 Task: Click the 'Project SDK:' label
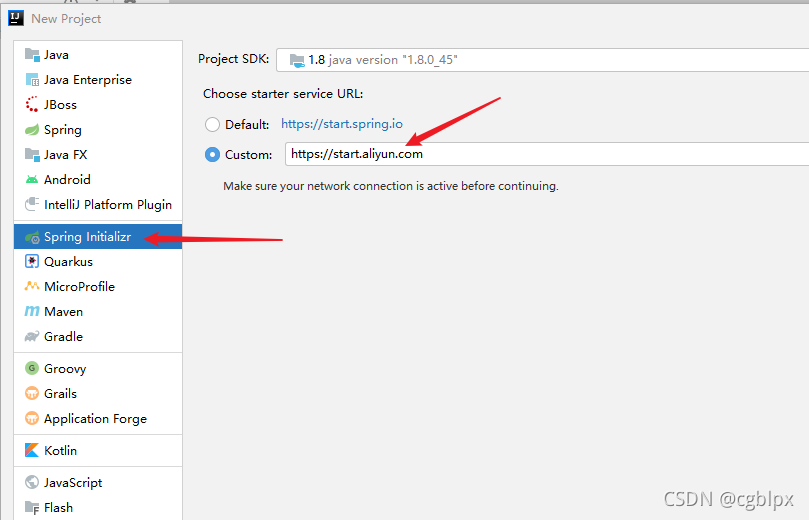234,59
